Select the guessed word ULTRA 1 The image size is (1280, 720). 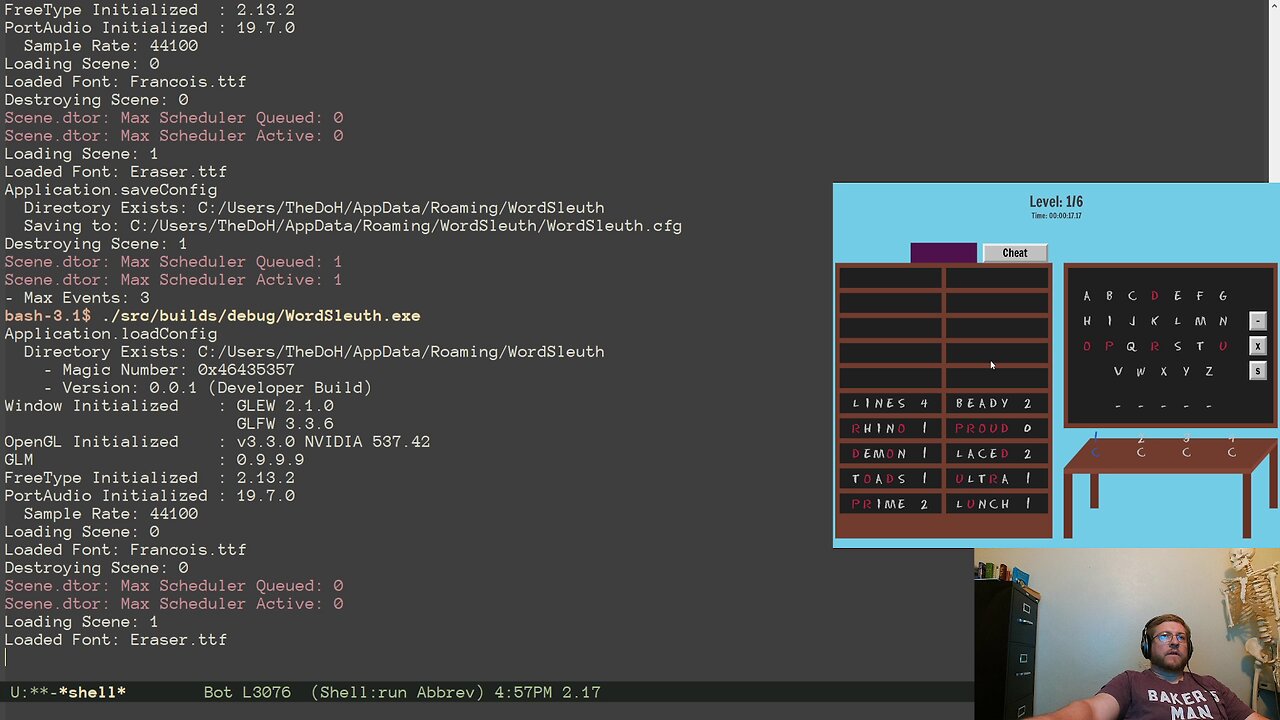point(996,479)
